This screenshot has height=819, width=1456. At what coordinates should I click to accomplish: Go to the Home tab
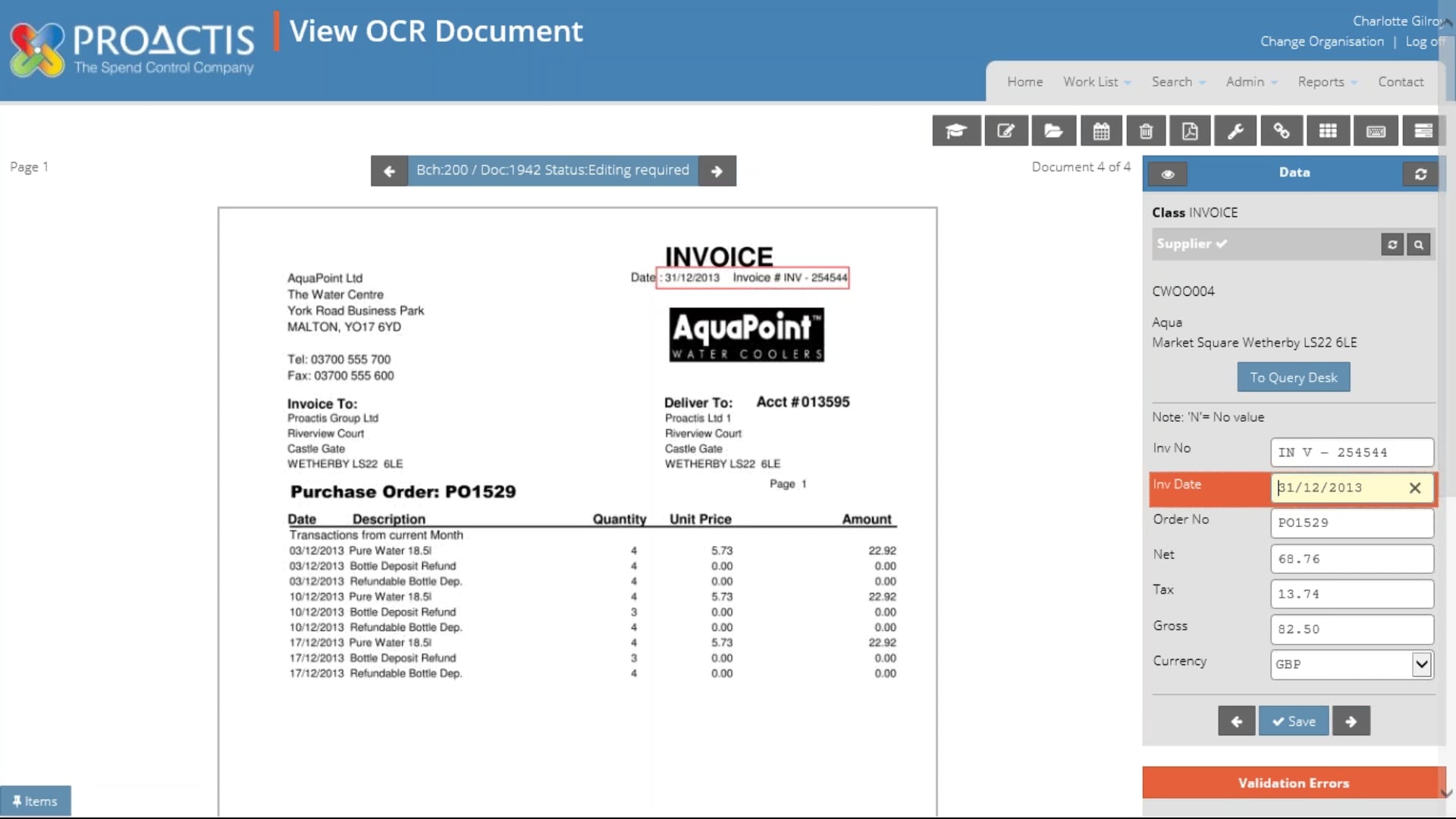pyautogui.click(x=1025, y=81)
